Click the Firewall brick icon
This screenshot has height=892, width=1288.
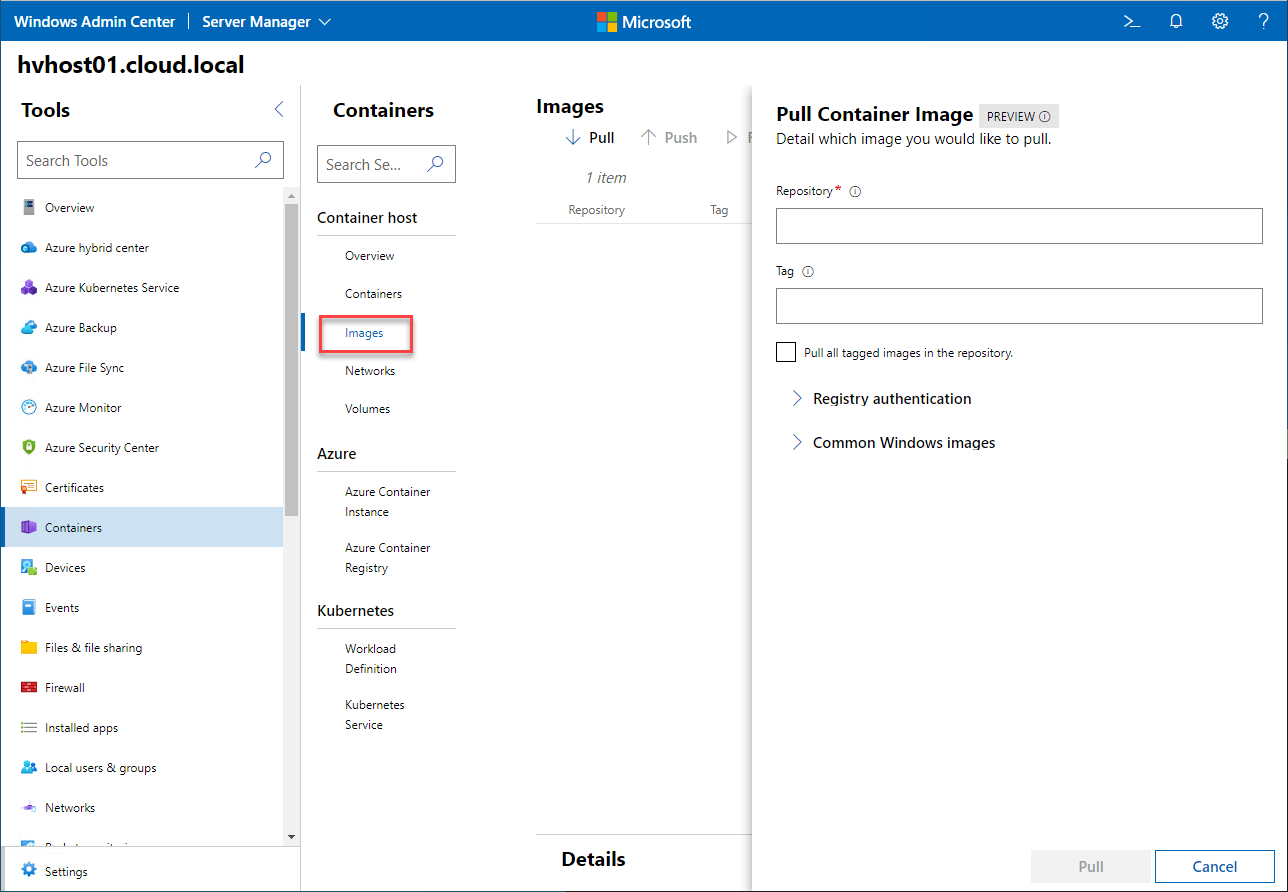point(29,688)
